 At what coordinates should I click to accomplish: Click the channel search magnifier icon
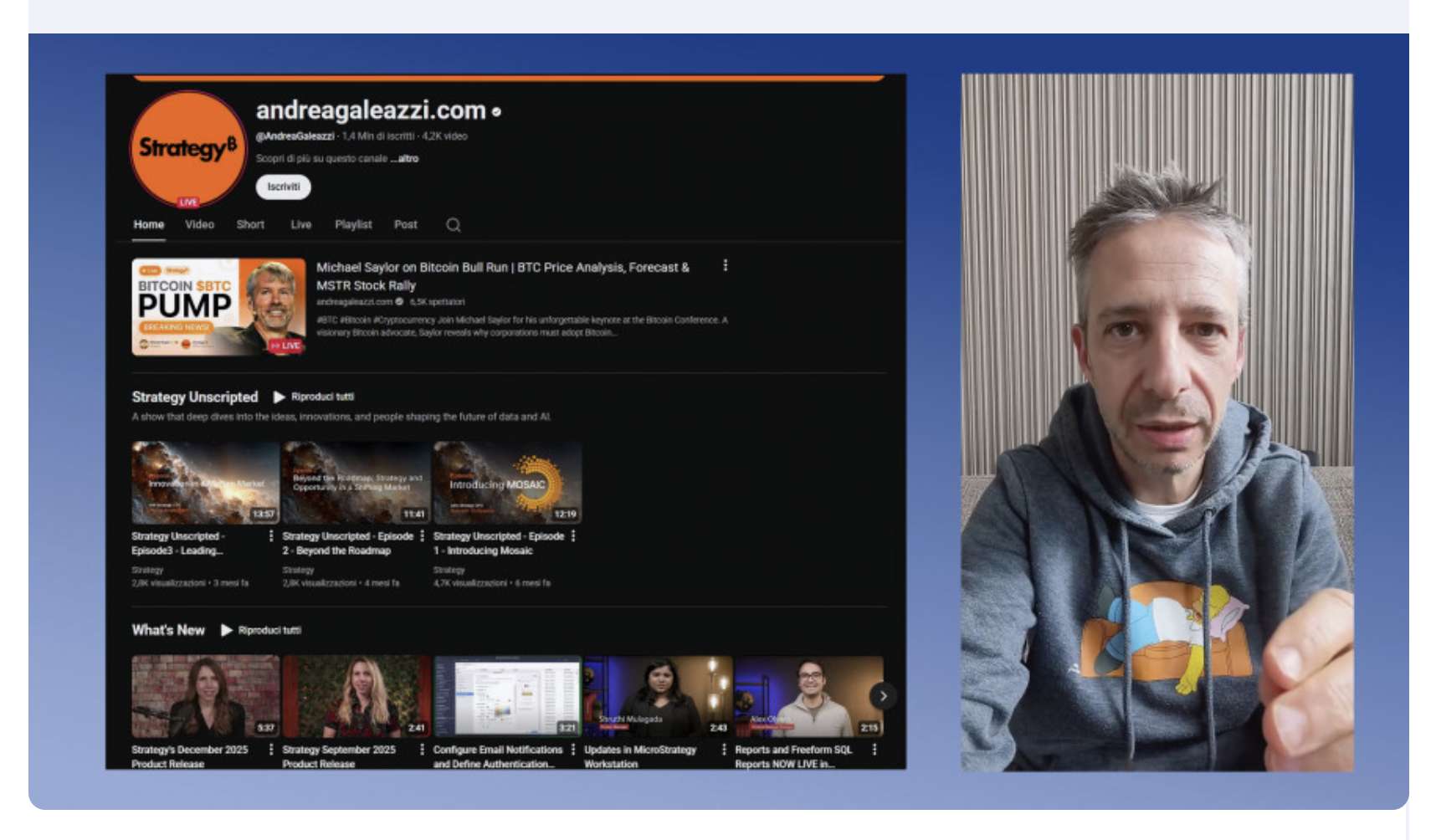453,225
